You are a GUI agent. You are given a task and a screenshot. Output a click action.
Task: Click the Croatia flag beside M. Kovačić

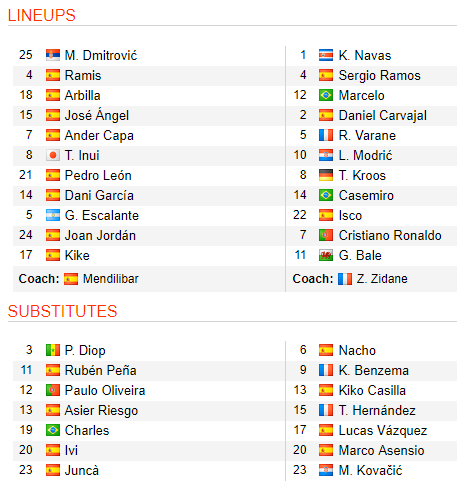(x=326, y=470)
